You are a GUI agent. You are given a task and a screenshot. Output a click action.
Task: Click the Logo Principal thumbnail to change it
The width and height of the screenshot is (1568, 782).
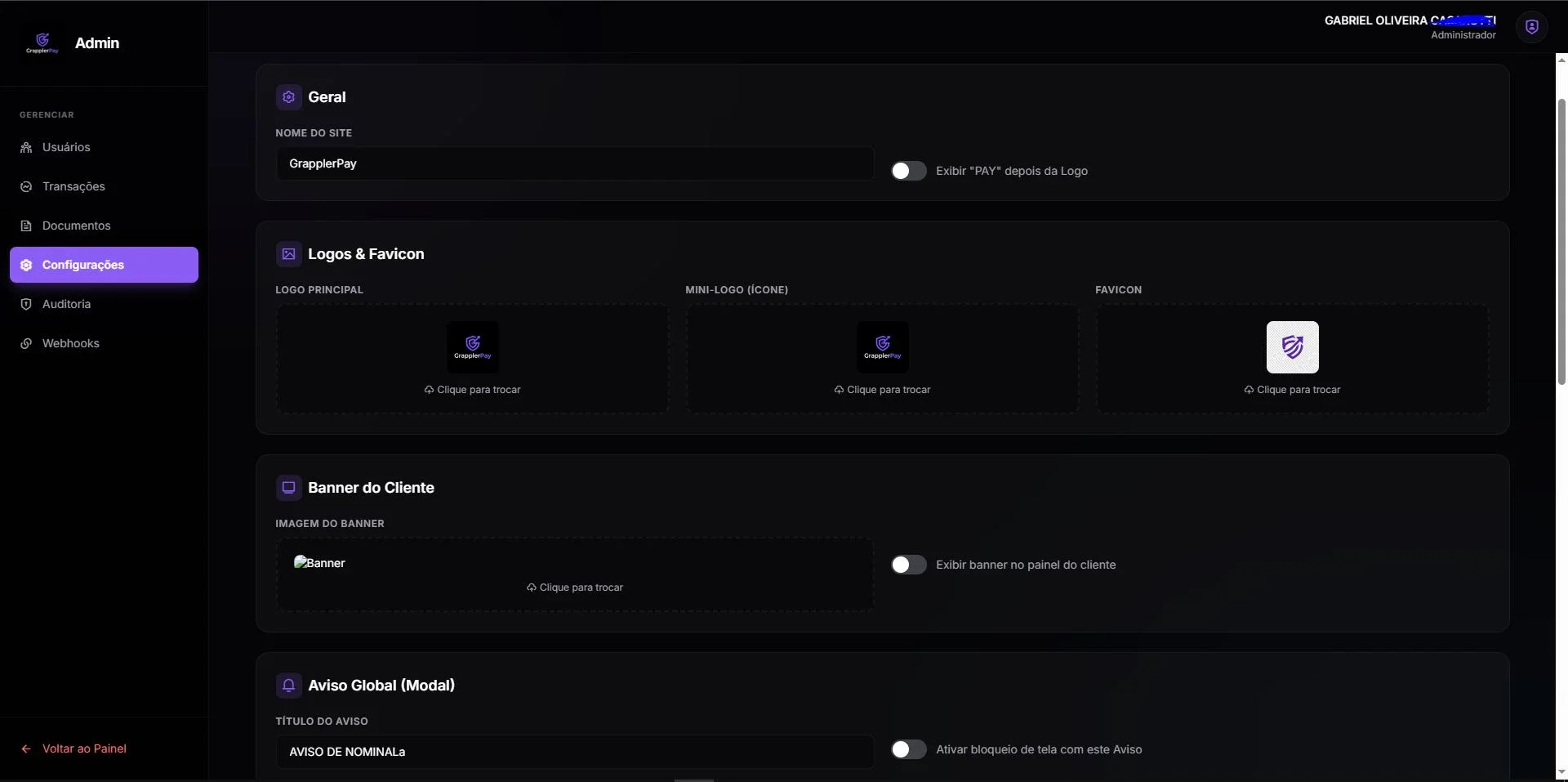(x=473, y=347)
